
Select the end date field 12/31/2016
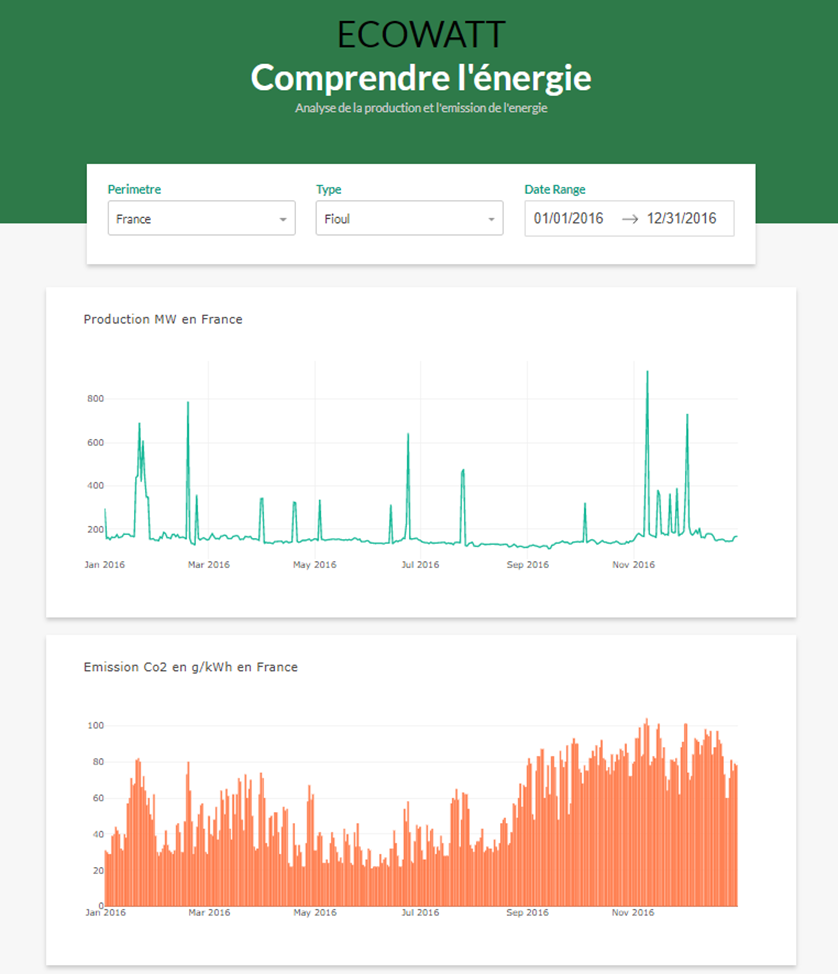pos(691,218)
